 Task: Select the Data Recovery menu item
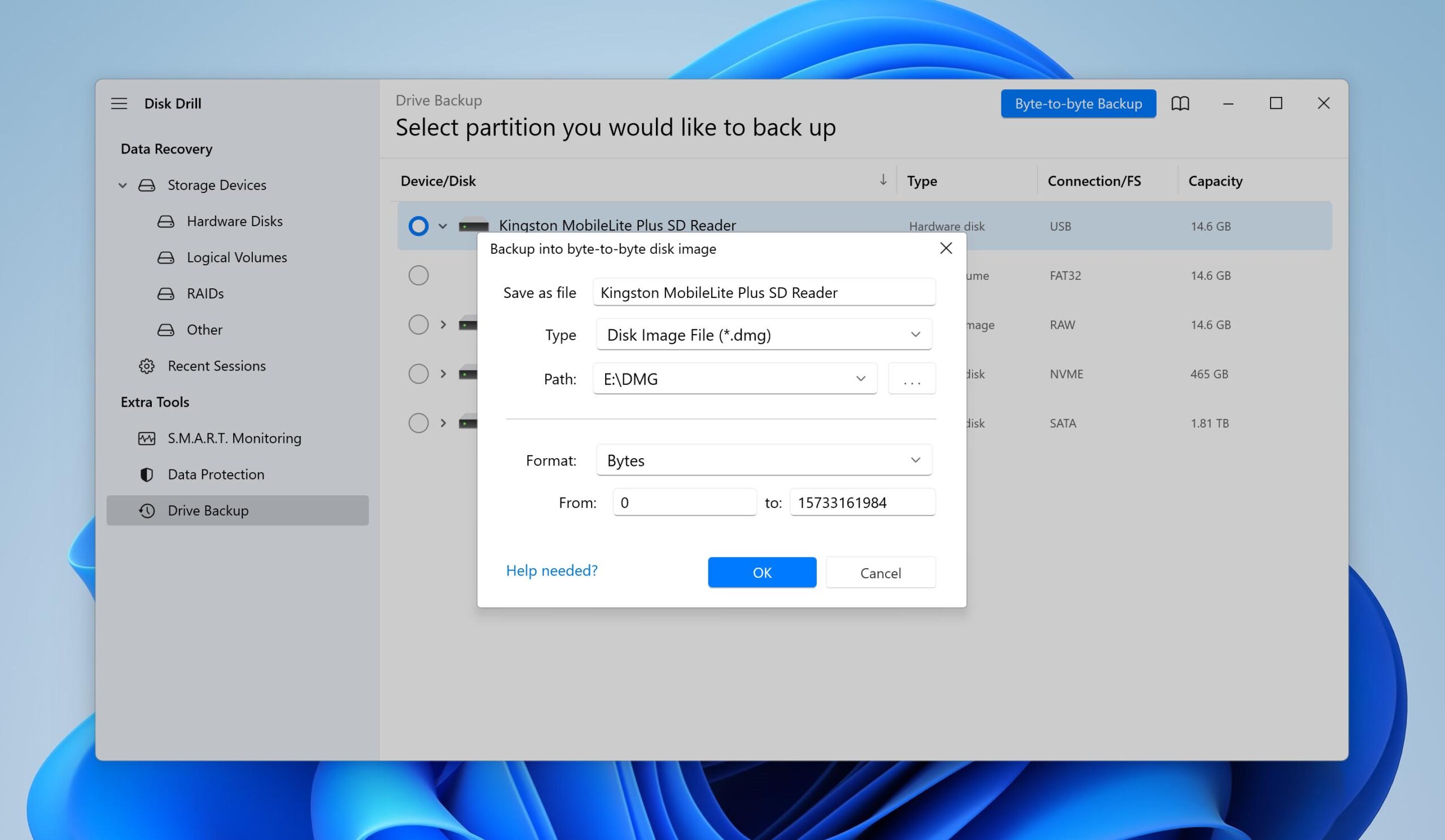tap(166, 148)
